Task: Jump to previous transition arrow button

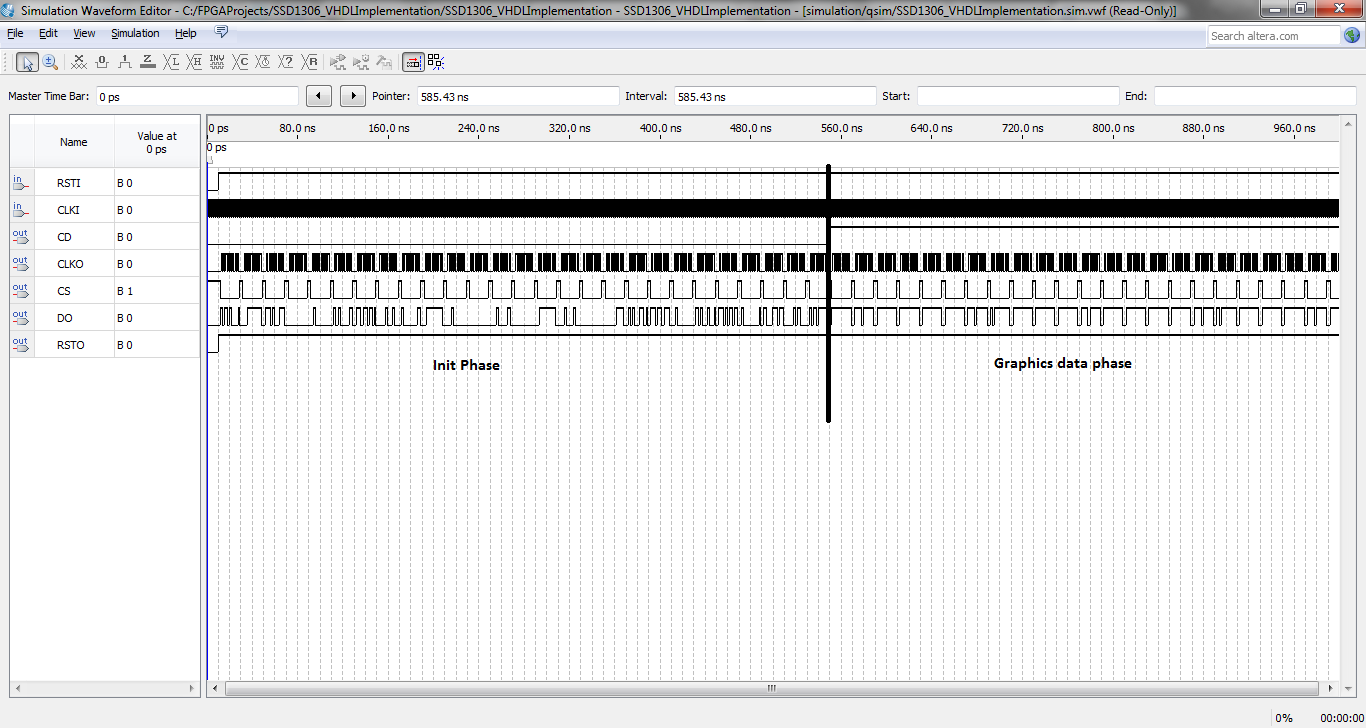Action: pyautogui.click(x=318, y=96)
